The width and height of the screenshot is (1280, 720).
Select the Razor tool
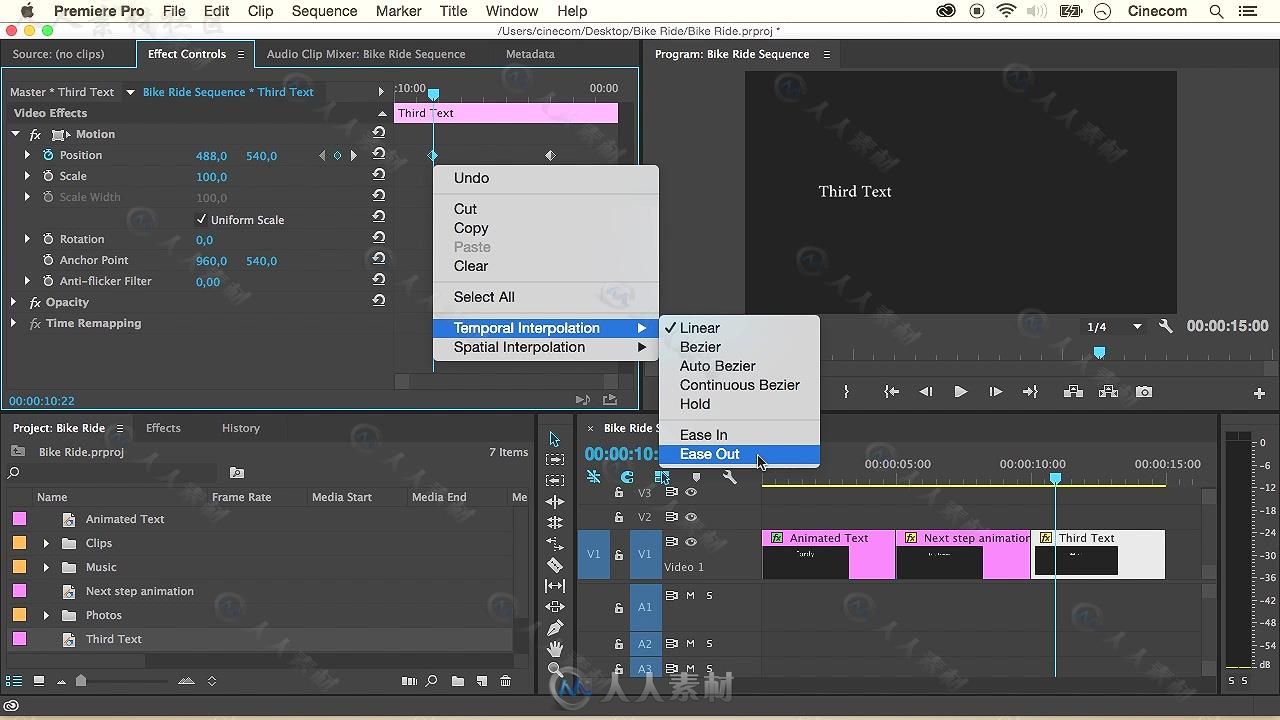pyautogui.click(x=555, y=565)
